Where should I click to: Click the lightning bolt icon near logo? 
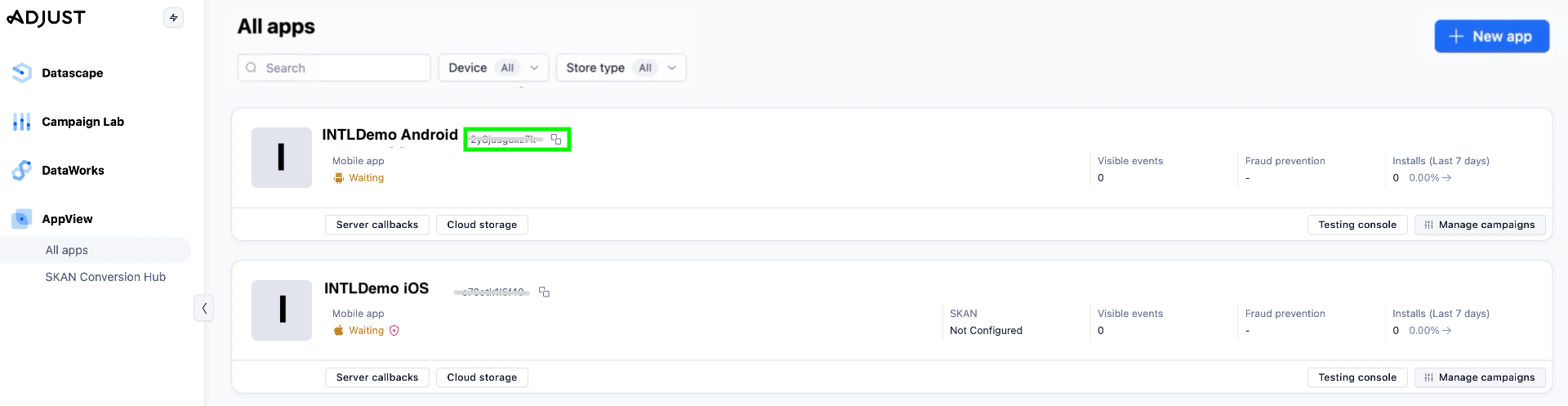[174, 18]
